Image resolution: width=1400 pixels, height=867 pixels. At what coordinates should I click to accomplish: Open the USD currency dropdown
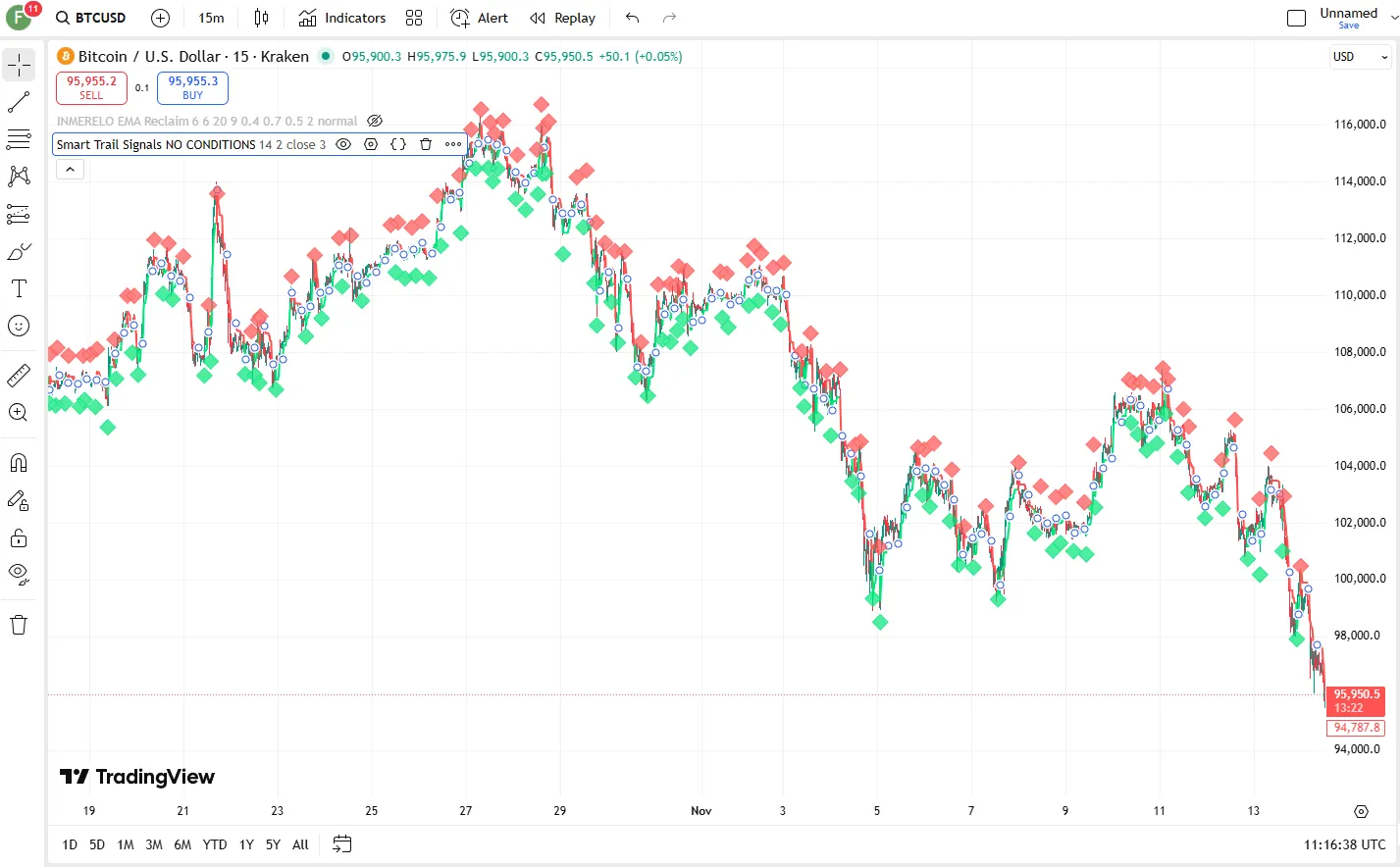[1360, 57]
